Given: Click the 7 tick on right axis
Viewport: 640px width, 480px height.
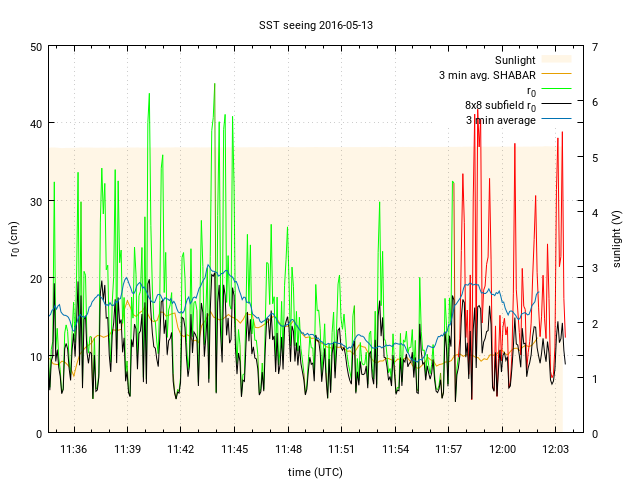Looking at the screenshot, I should [x=595, y=47].
